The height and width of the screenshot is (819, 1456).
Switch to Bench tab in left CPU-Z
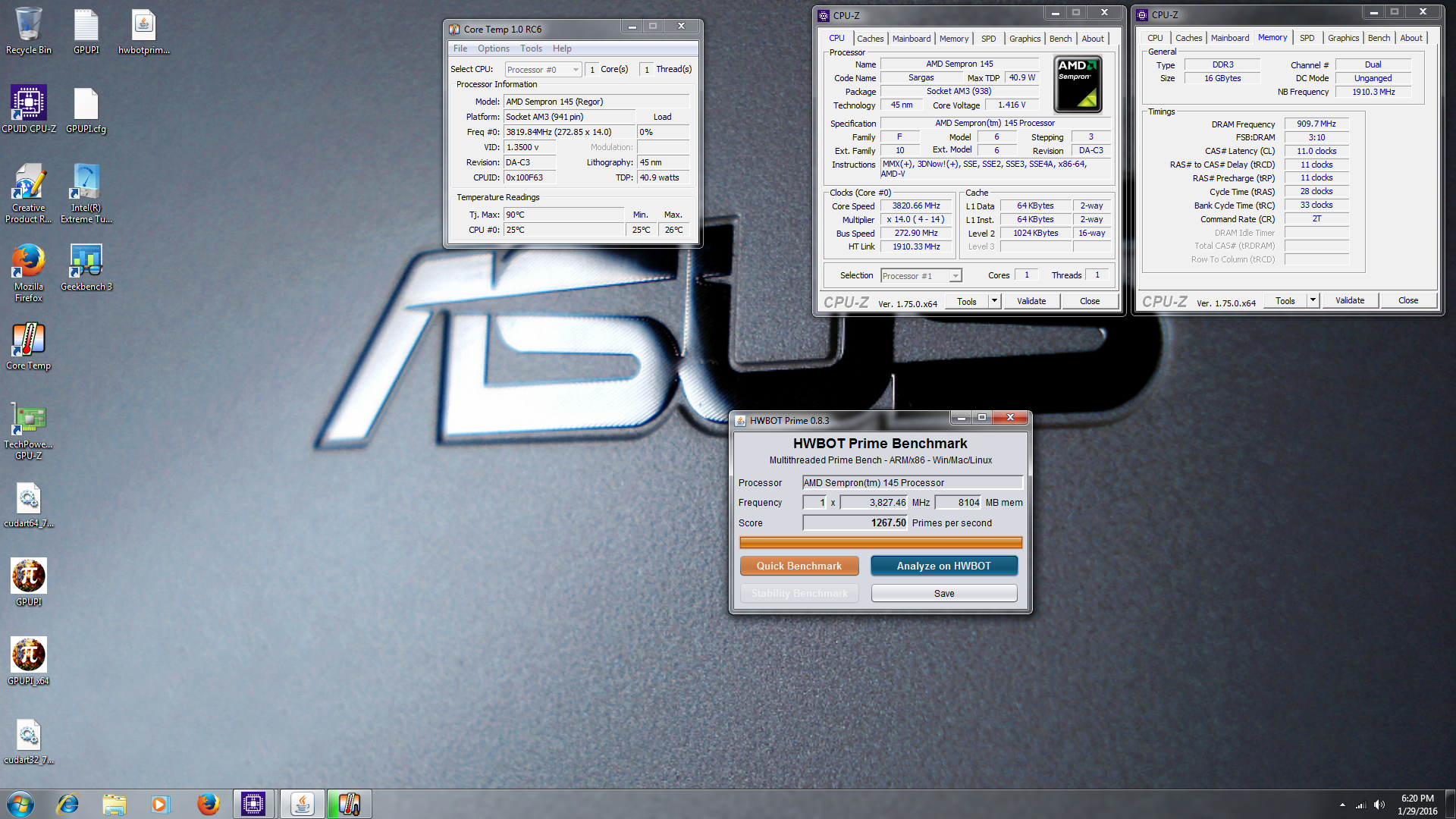point(1061,39)
